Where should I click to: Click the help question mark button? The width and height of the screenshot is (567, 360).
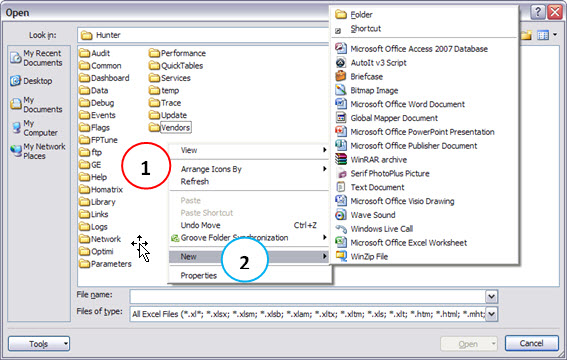[x=538, y=12]
